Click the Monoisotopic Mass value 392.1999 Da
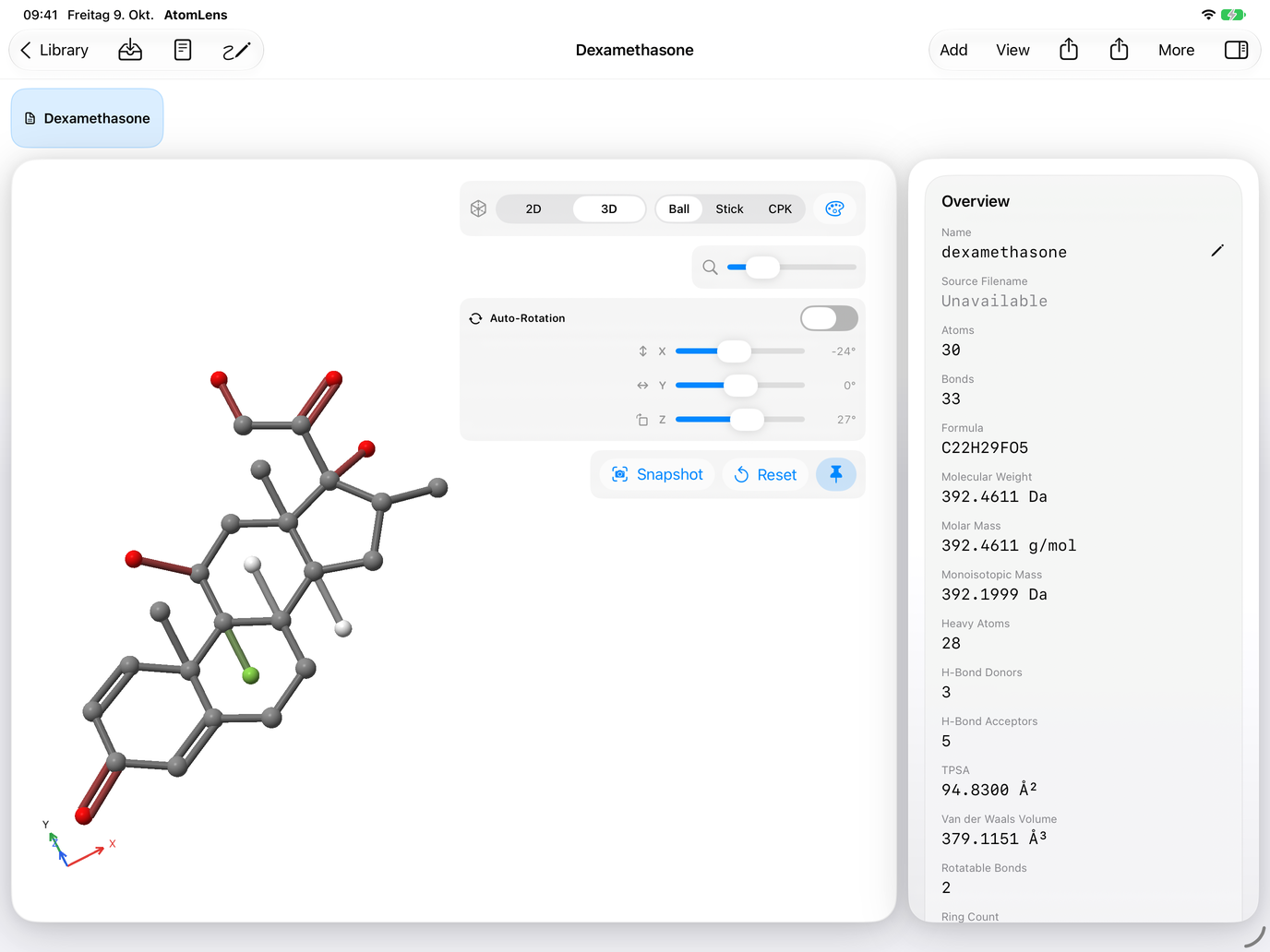Image resolution: width=1270 pixels, height=952 pixels. click(994, 594)
